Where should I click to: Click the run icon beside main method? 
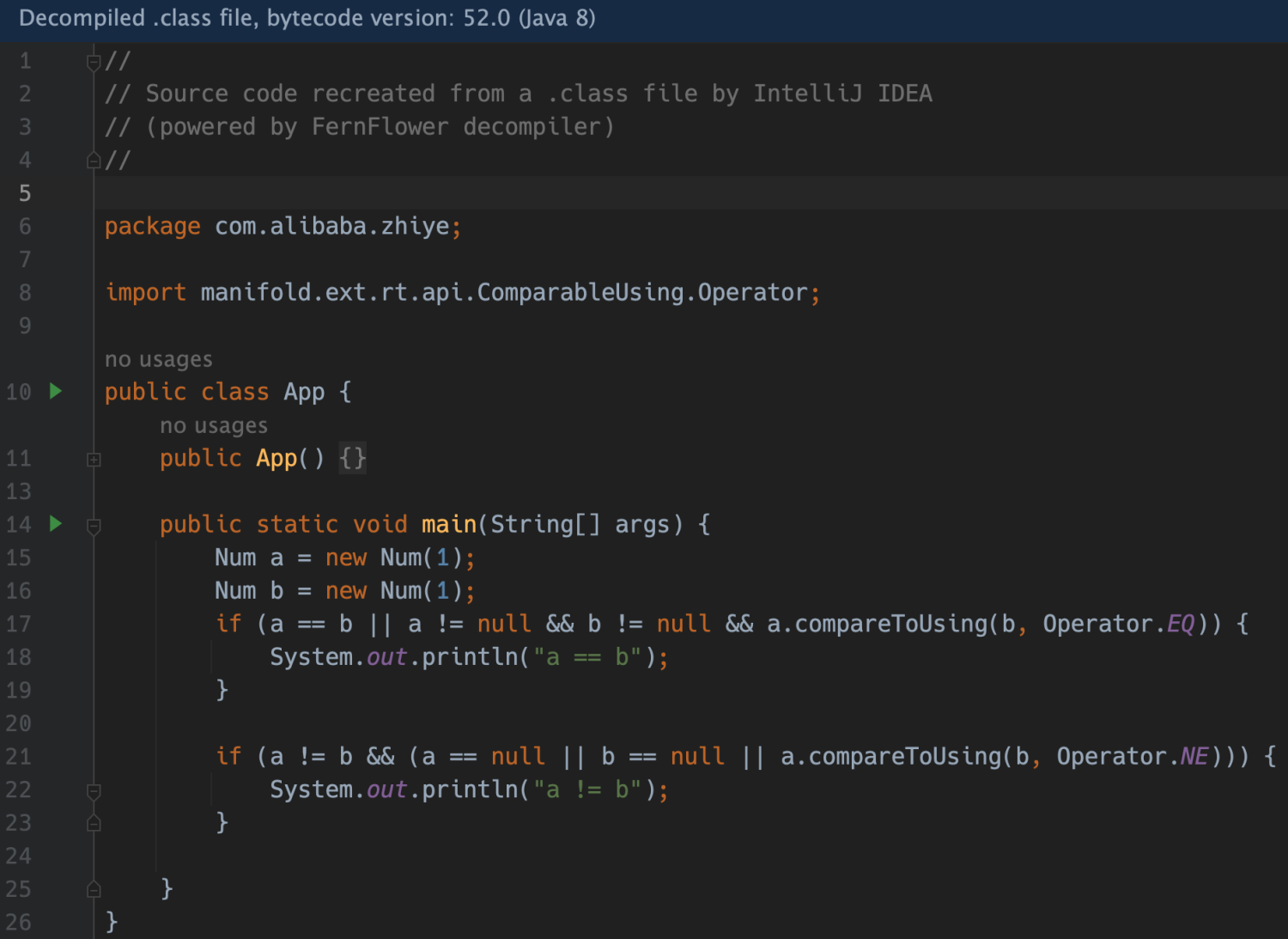click(x=56, y=524)
